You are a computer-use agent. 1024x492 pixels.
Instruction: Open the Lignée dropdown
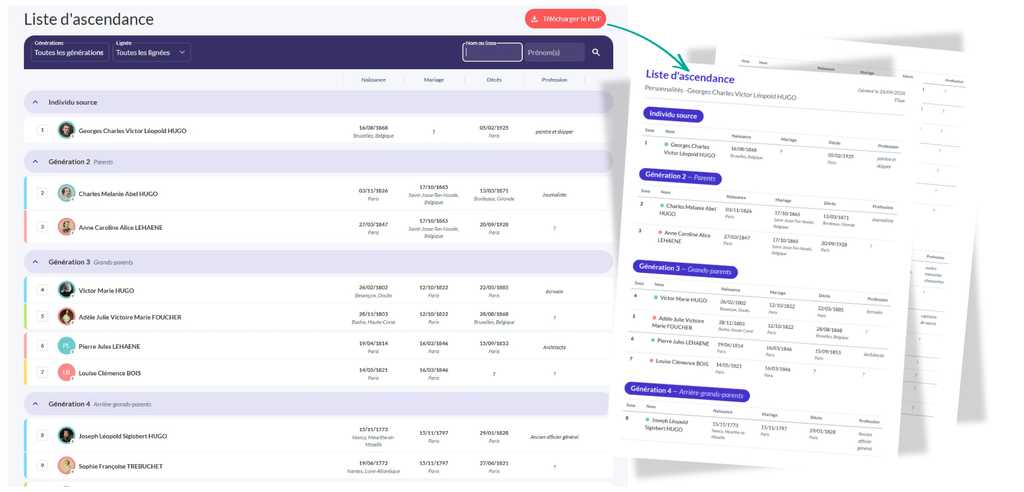pyautogui.click(x=152, y=52)
